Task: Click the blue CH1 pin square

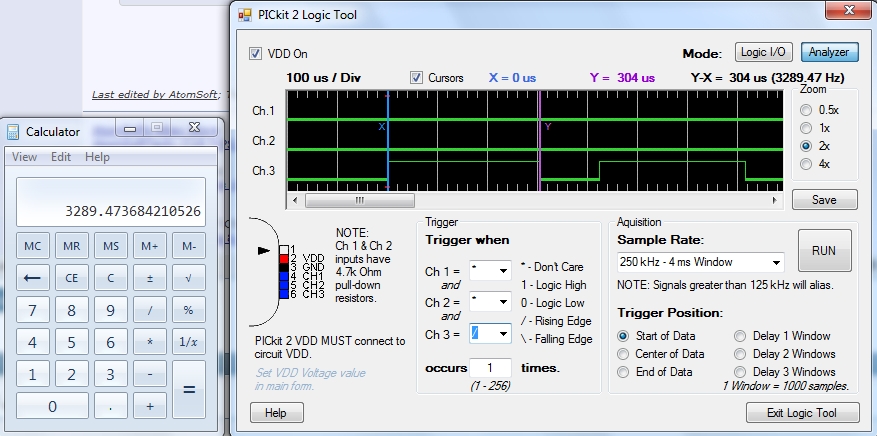Action: (284, 276)
